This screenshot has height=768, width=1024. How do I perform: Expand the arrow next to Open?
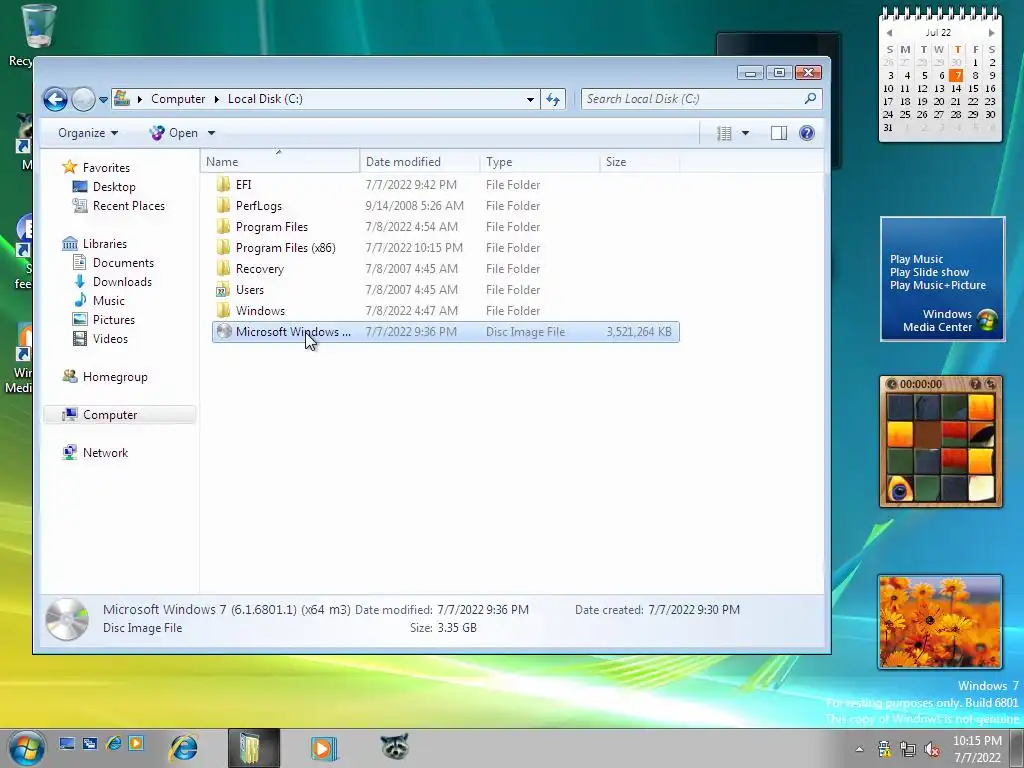tap(211, 133)
